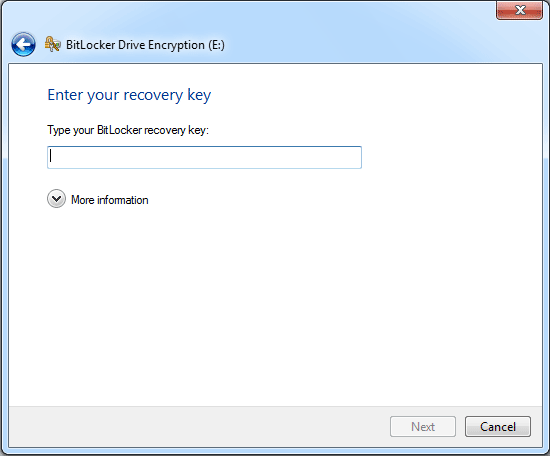Dismiss the window using the top-right close button
Viewport: 550px width, 456px height.
(519, 10)
